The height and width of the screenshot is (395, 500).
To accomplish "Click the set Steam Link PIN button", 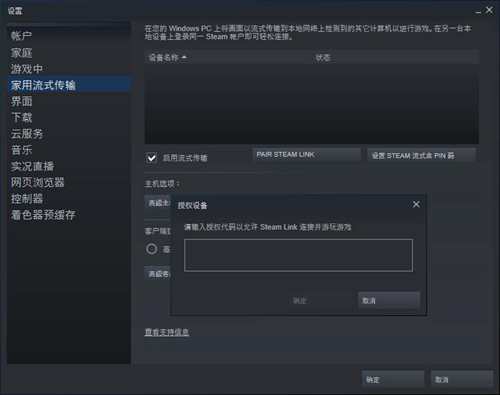I will click(421, 155).
